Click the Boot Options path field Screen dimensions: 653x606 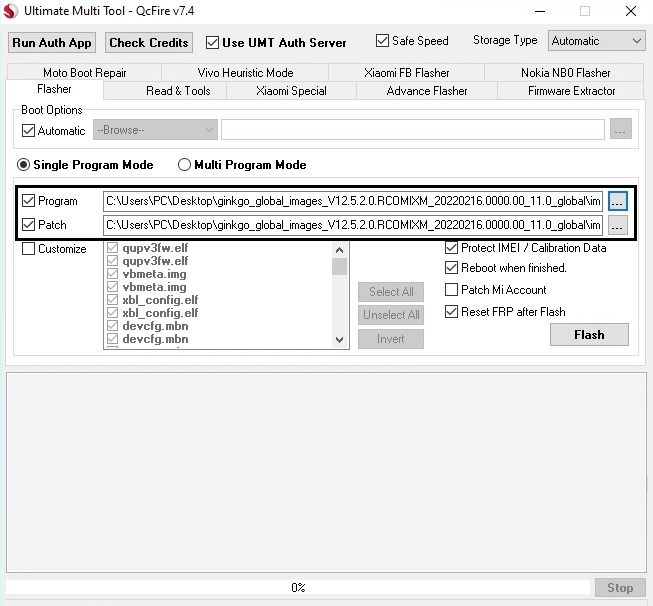pos(413,130)
